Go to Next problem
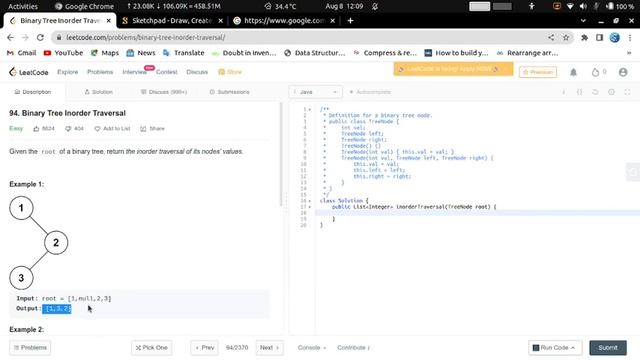Screen dimensions: 640x360 [x=269, y=348]
